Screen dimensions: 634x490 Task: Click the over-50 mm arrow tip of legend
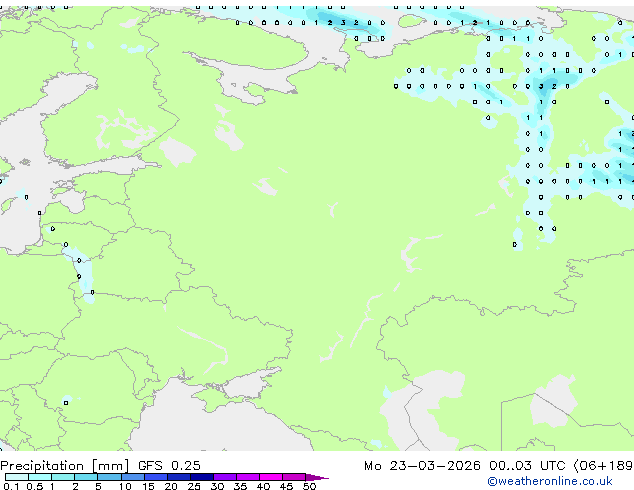317,478
